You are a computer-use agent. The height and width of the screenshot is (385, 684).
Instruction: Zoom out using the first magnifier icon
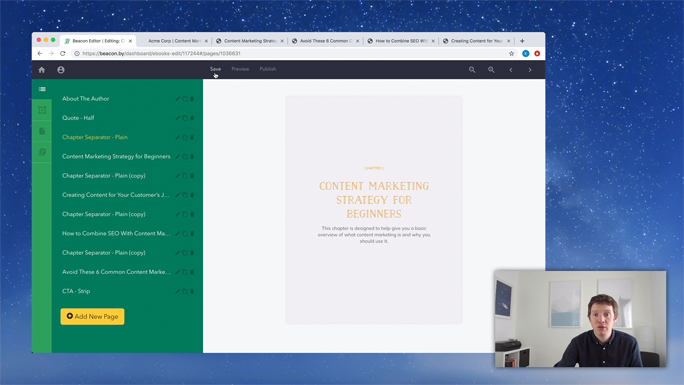click(x=472, y=70)
